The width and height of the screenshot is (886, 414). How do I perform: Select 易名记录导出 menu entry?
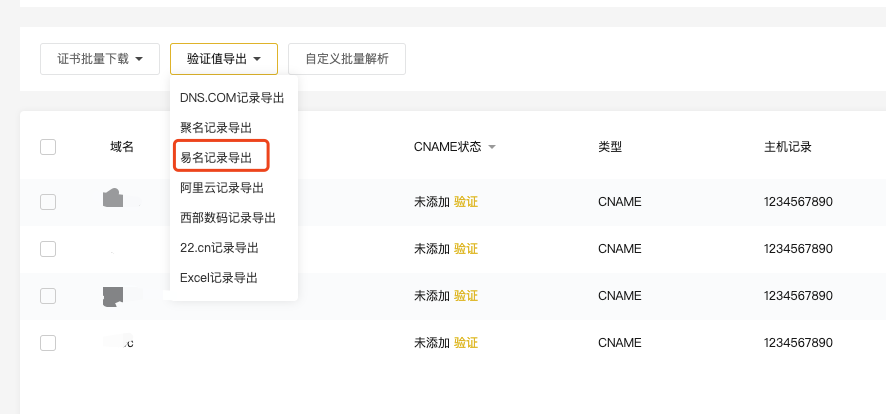click(x=216, y=157)
